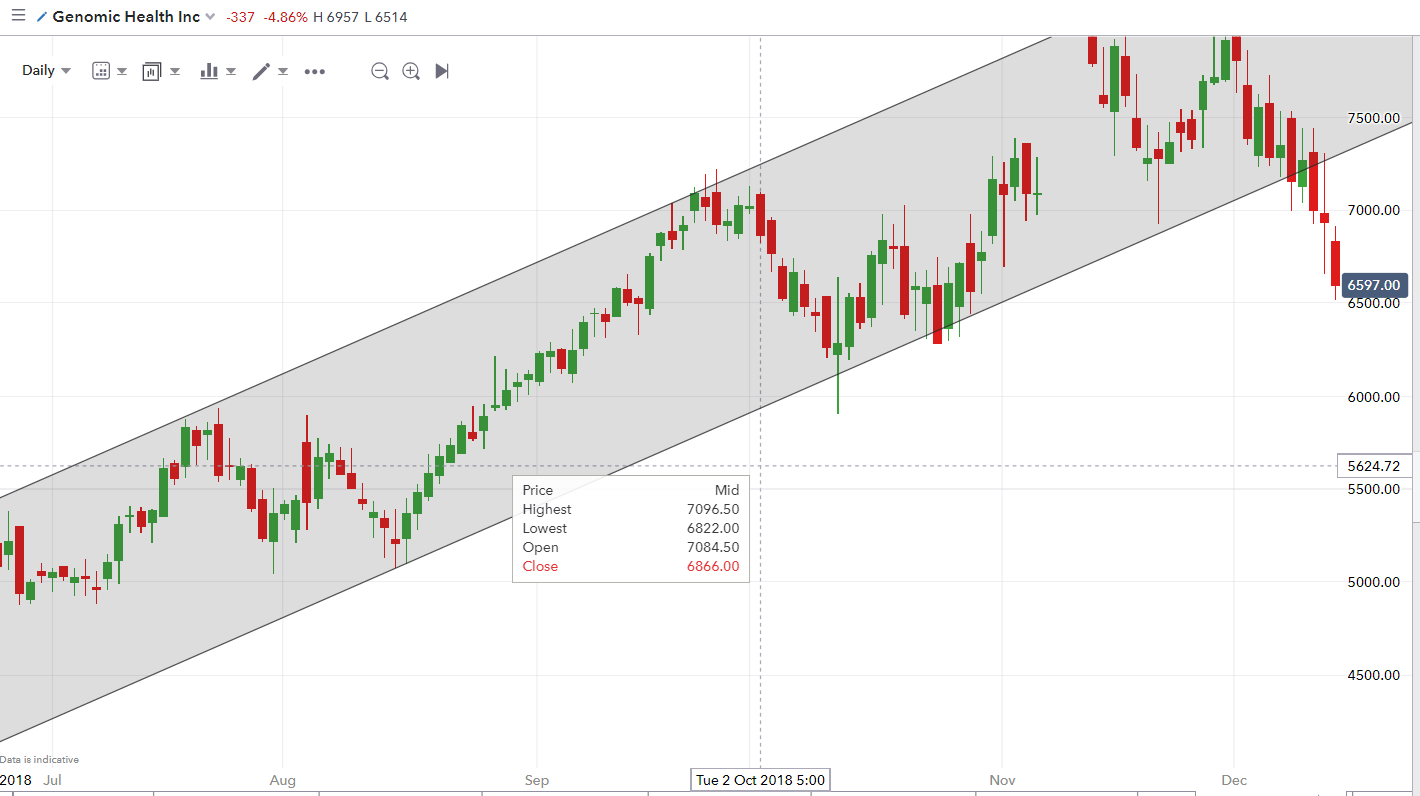Jump to the latest candle
Viewport: 1420px width, 796px height.
point(442,71)
